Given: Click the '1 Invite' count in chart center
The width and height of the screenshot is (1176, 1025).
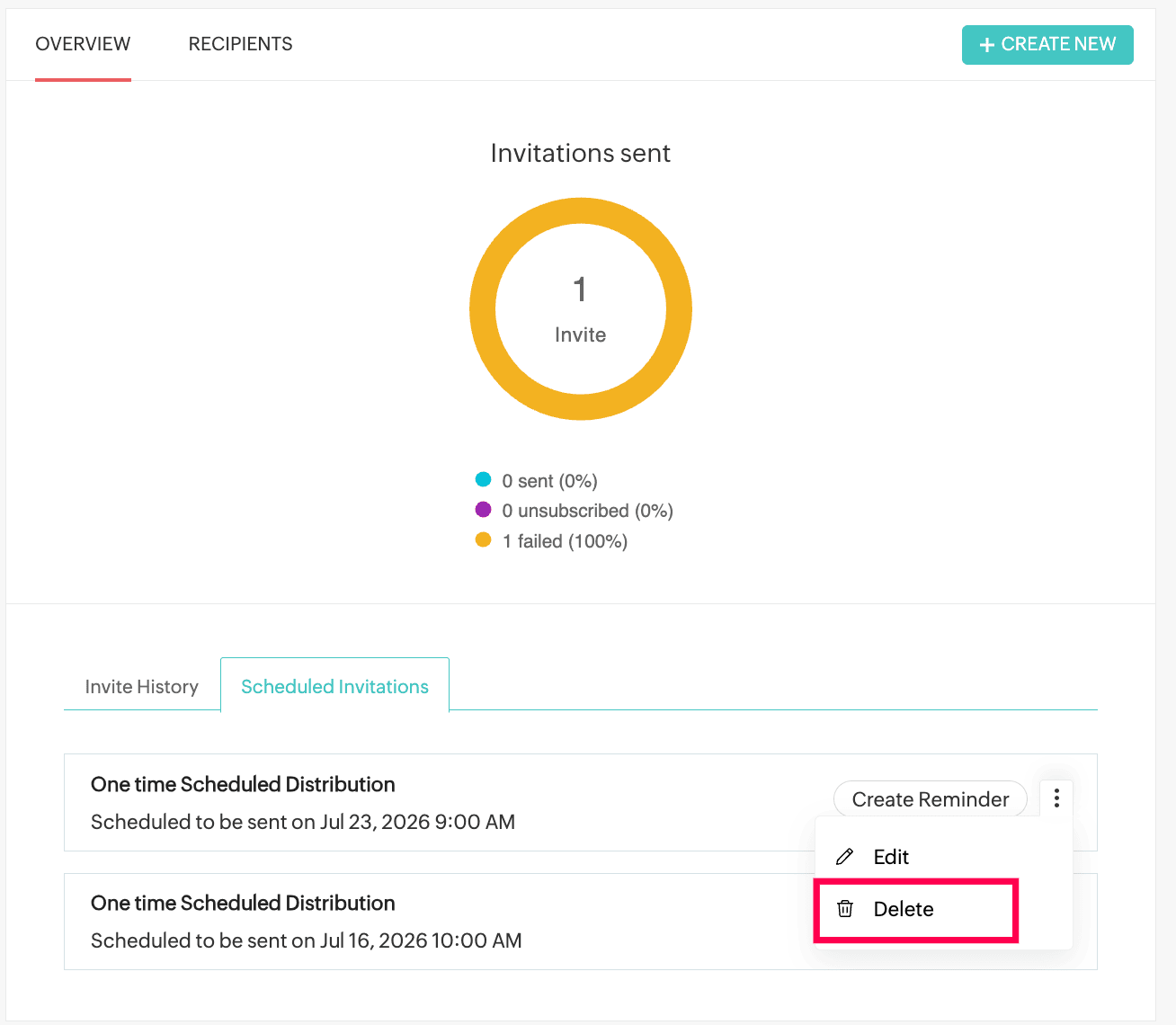Looking at the screenshot, I should coord(580,309).
